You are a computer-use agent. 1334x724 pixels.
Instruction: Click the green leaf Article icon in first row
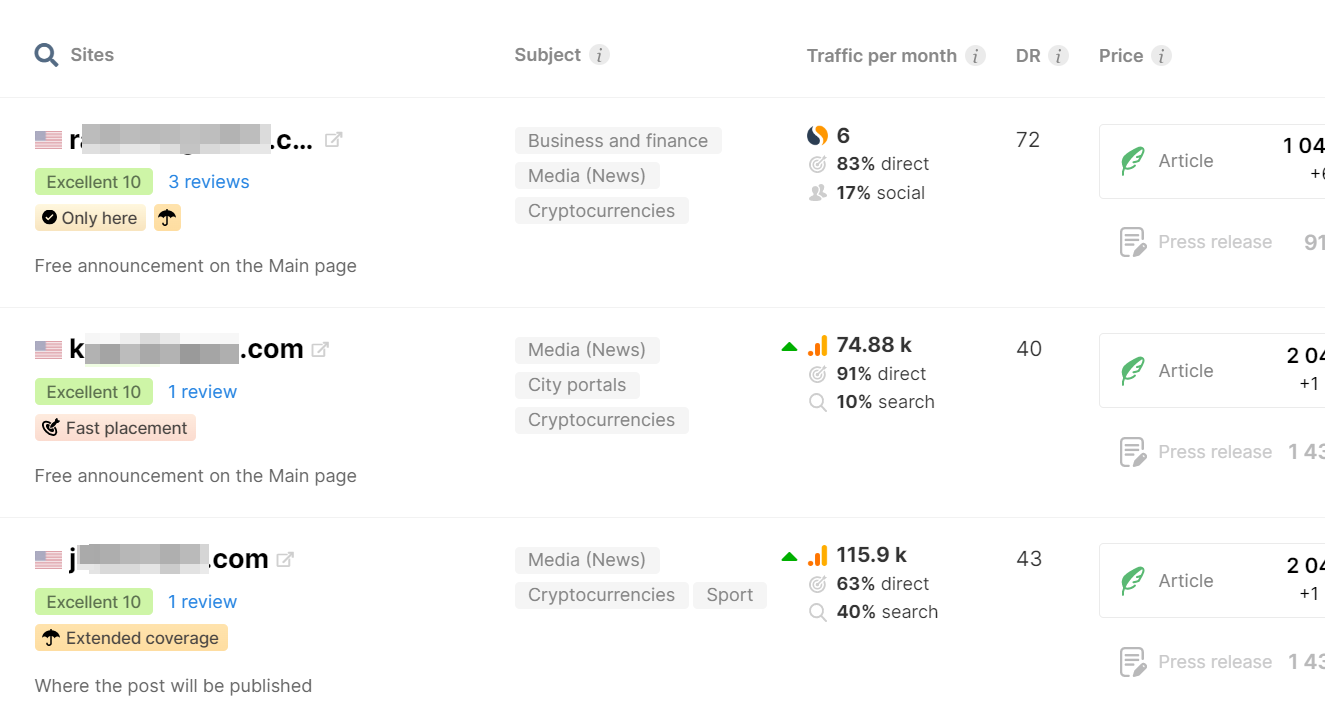coord(1132,160)
